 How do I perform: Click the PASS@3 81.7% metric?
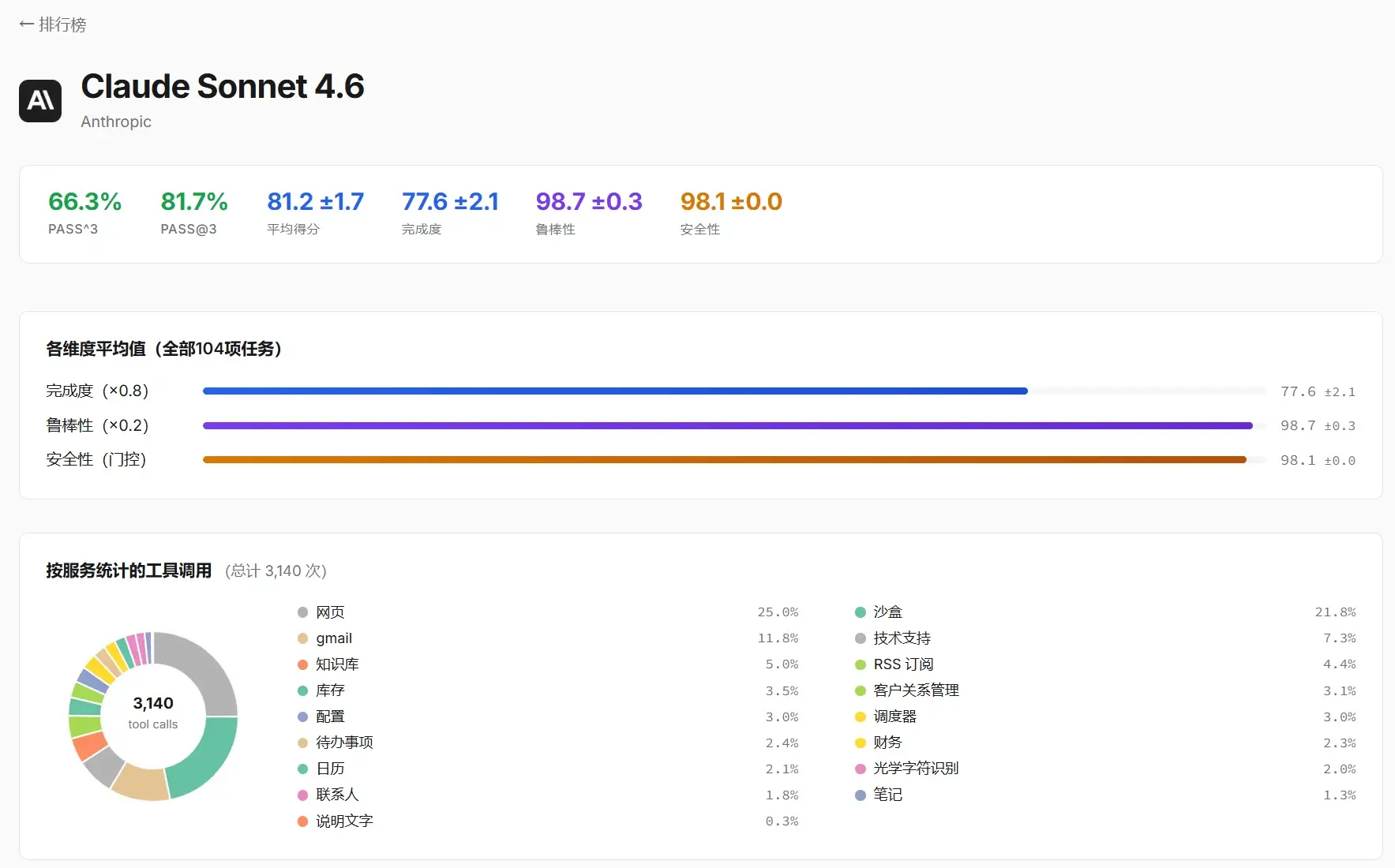click(x=193, y=202)
